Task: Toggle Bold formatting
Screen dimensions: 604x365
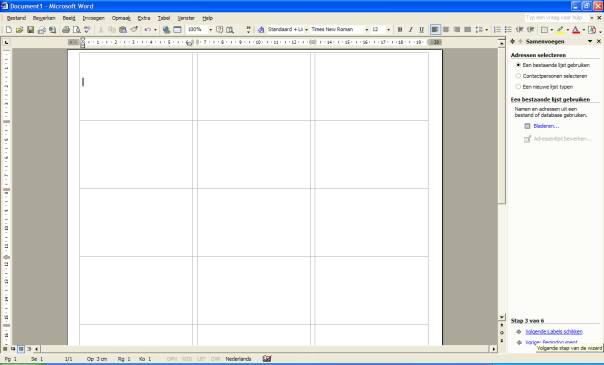Action: coord(400,30)
